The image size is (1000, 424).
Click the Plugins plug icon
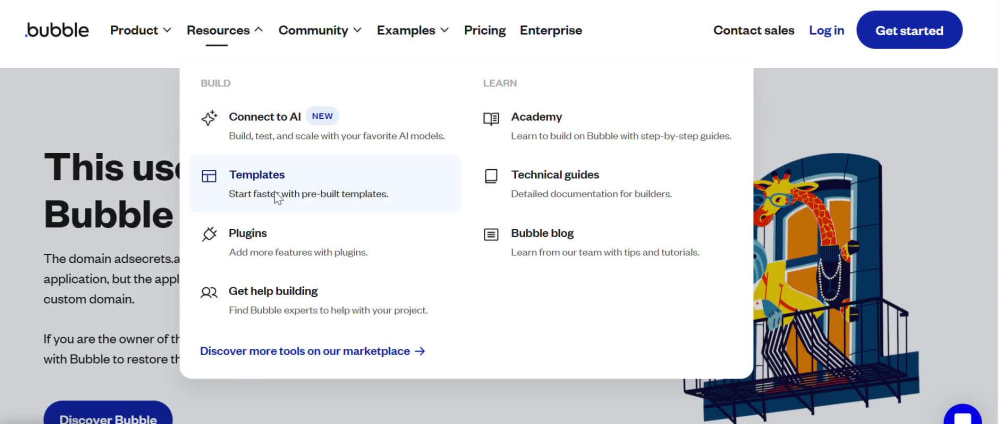pyautogui.click(x=209, y=234)
